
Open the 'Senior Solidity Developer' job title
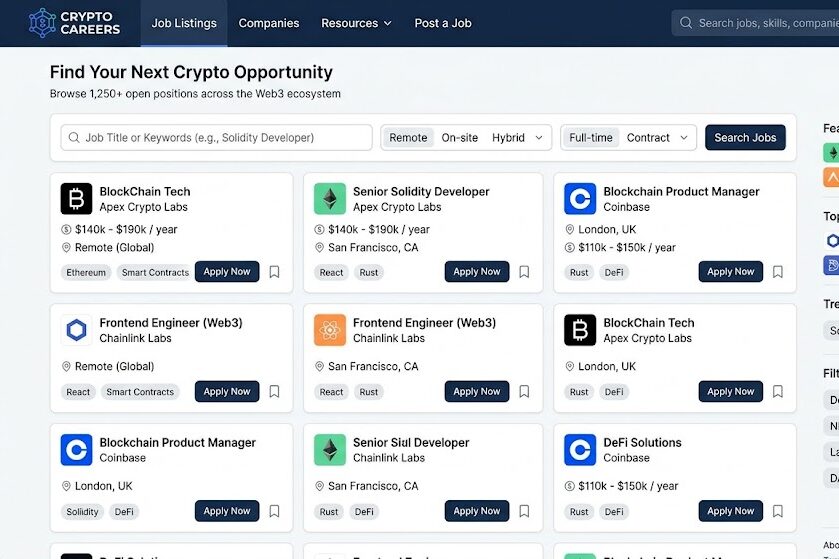click(421, 192)
